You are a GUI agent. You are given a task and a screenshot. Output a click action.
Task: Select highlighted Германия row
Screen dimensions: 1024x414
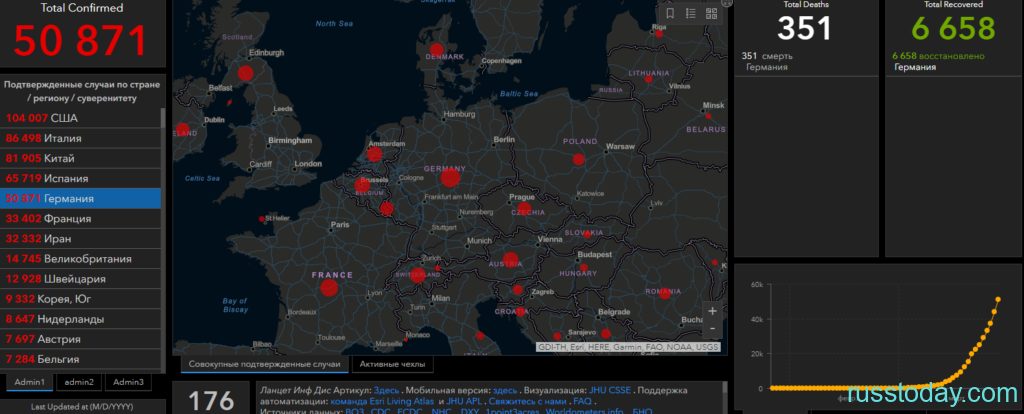(80, 199)
